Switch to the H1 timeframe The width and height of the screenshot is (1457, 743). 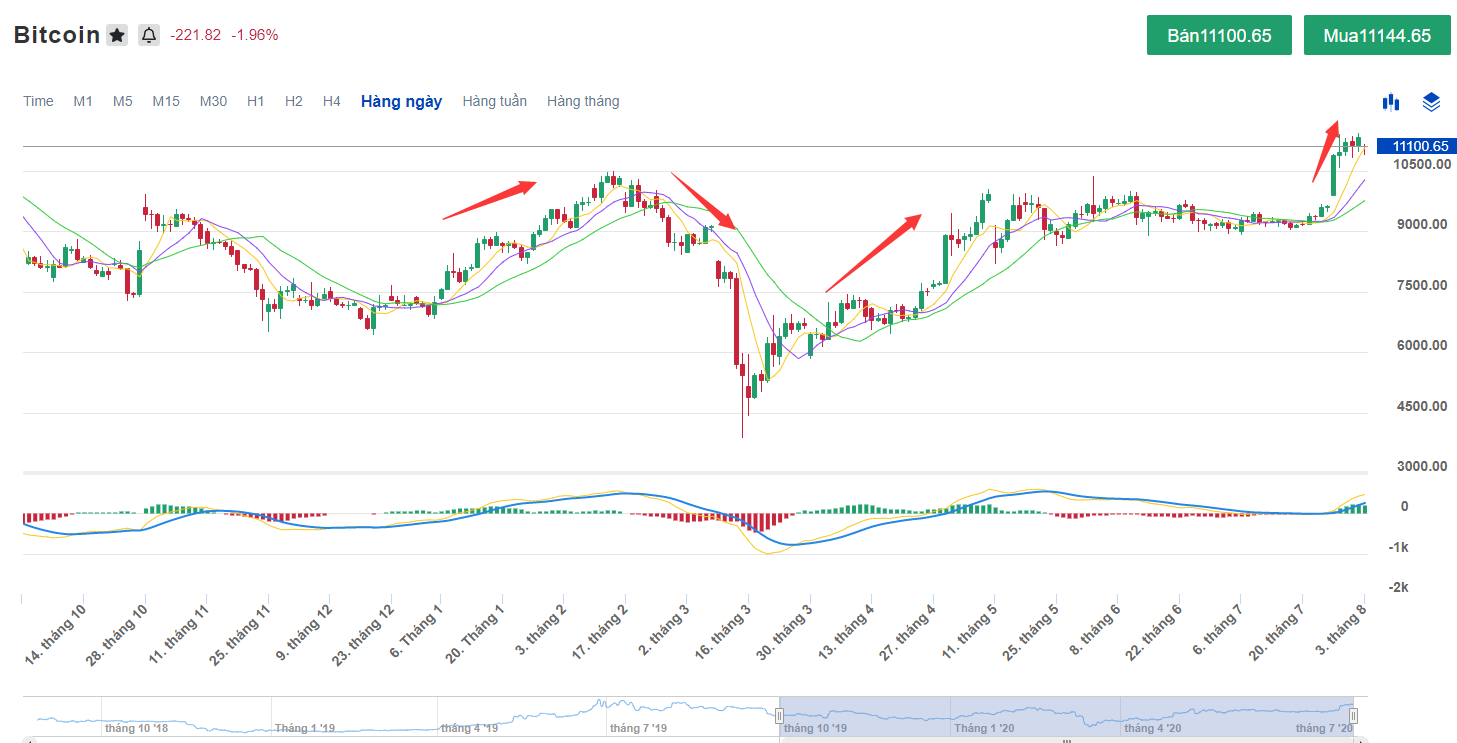click(x=256, y=101)
